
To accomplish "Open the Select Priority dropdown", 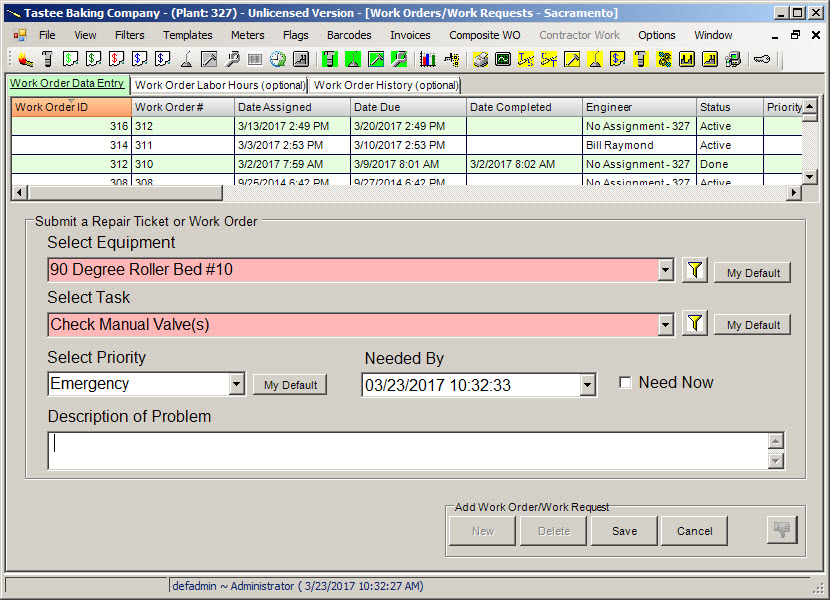I will 237,384.
